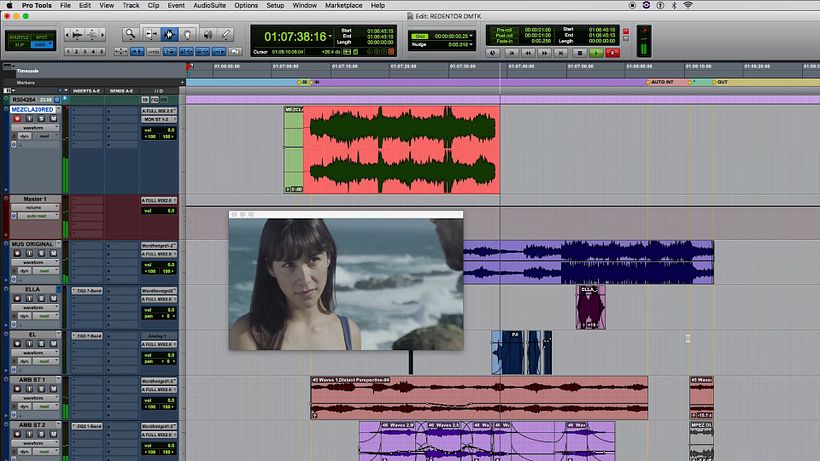
Task: Select the Grabber hand tool
Action: pos(188,34)
